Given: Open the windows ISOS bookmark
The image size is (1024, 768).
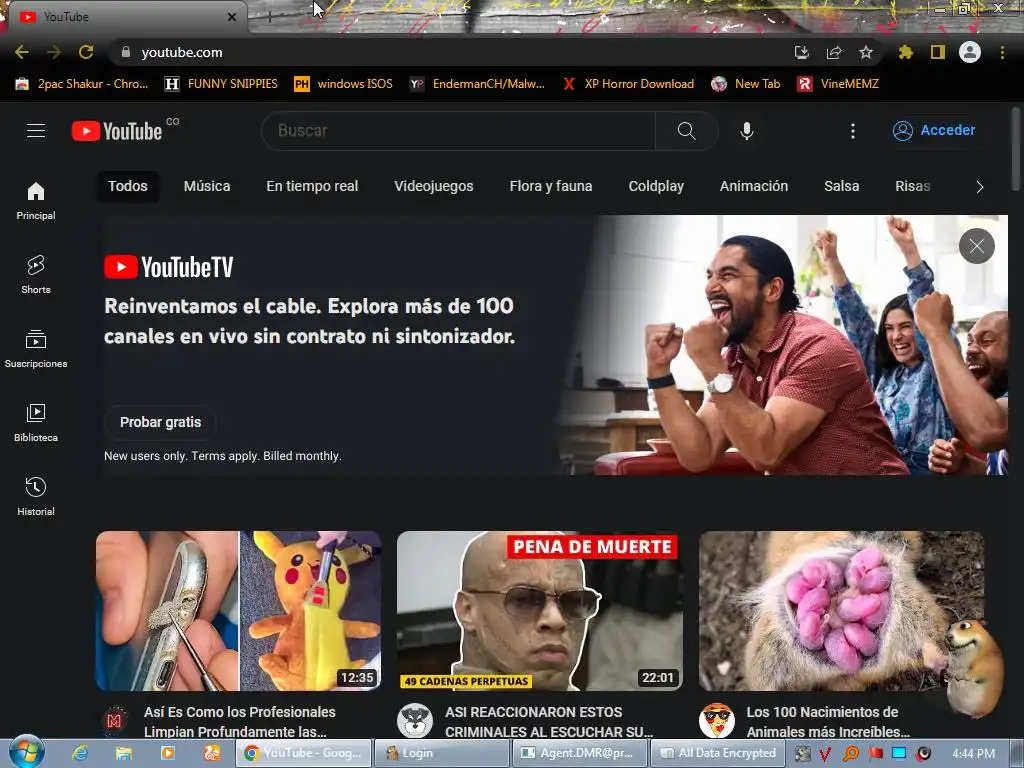Looking at the screenshot, I should coord(344,84).
